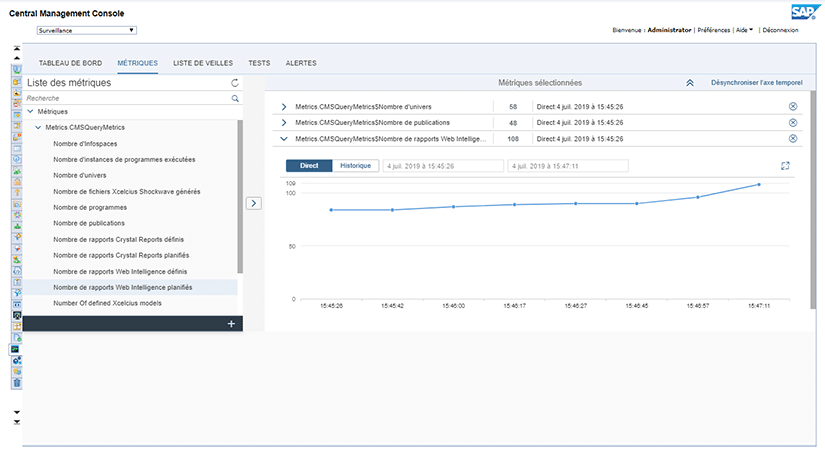The height and width of the screenshot is (460, 825).
Task: Jump to top of the sidebar icon list
Action: pos(17,48)
